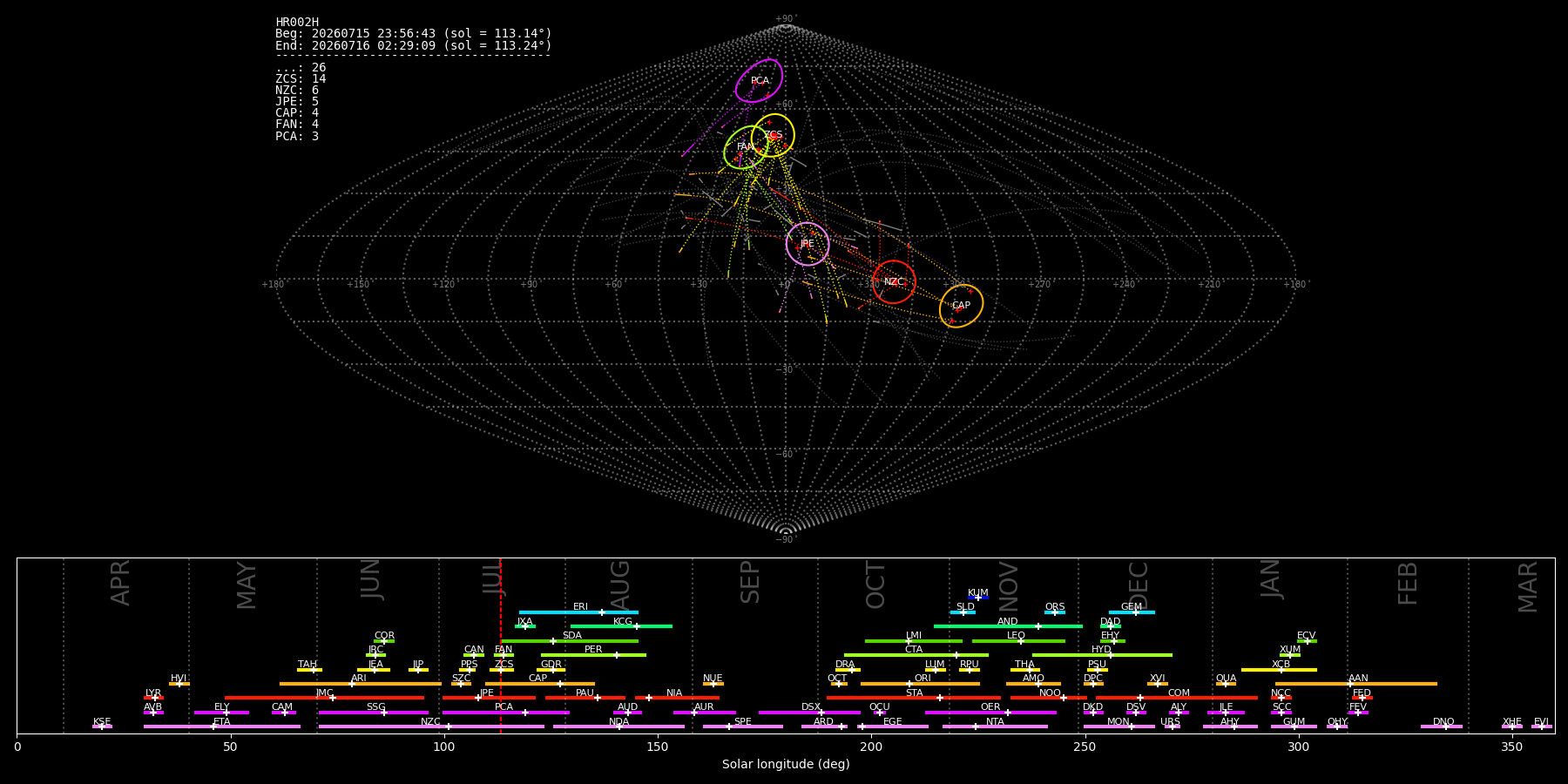
Task: Select the QUA shower bar in the timeline
Action: tap(1226, 684)
